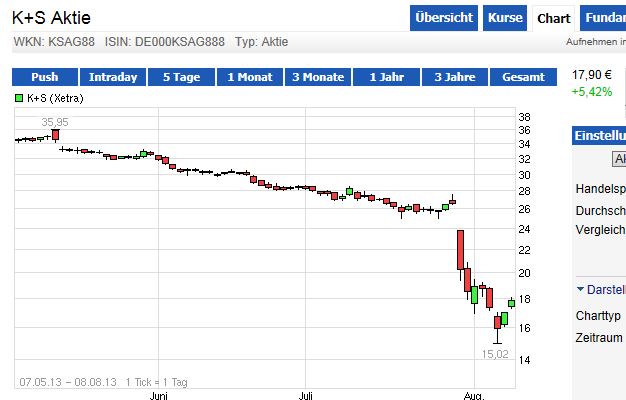Show the Intraday chart

coord(113,77)
